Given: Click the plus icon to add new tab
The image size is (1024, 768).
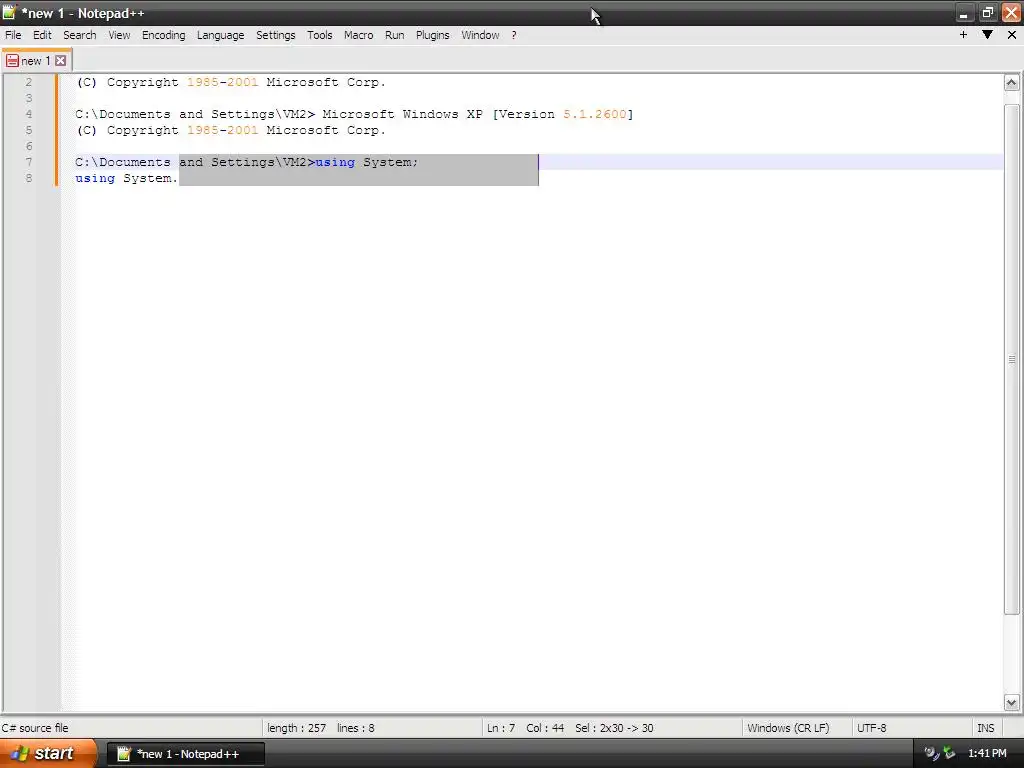Looking at the screenshot, I should pyautogui.click(x=963, y=35).
